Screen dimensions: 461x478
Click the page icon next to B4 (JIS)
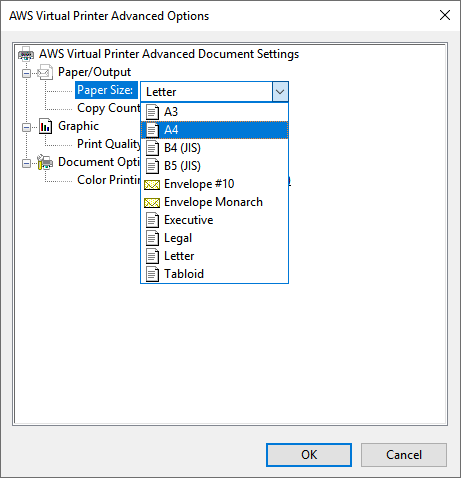[152, 148]
